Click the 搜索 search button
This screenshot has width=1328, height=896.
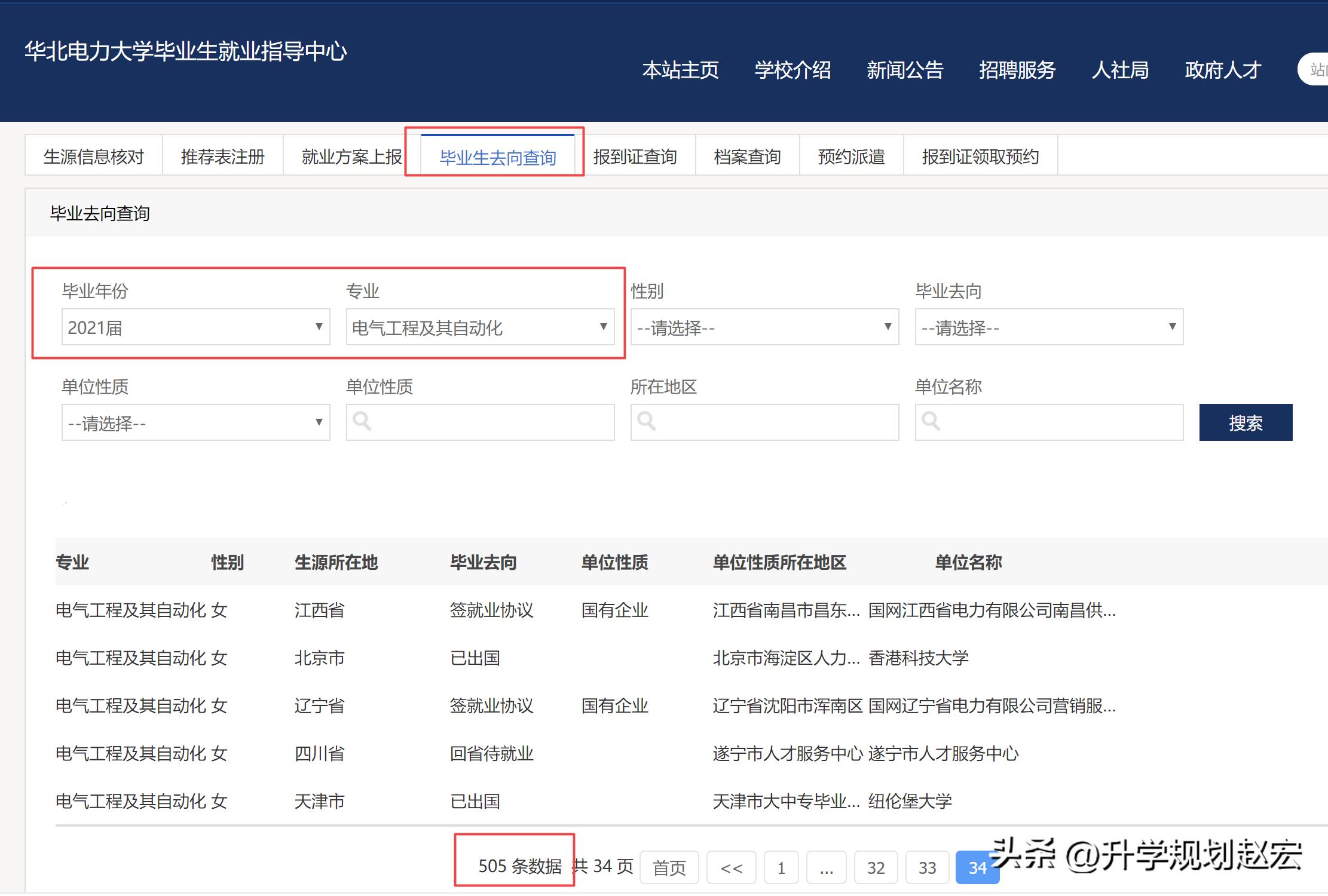1246,422
